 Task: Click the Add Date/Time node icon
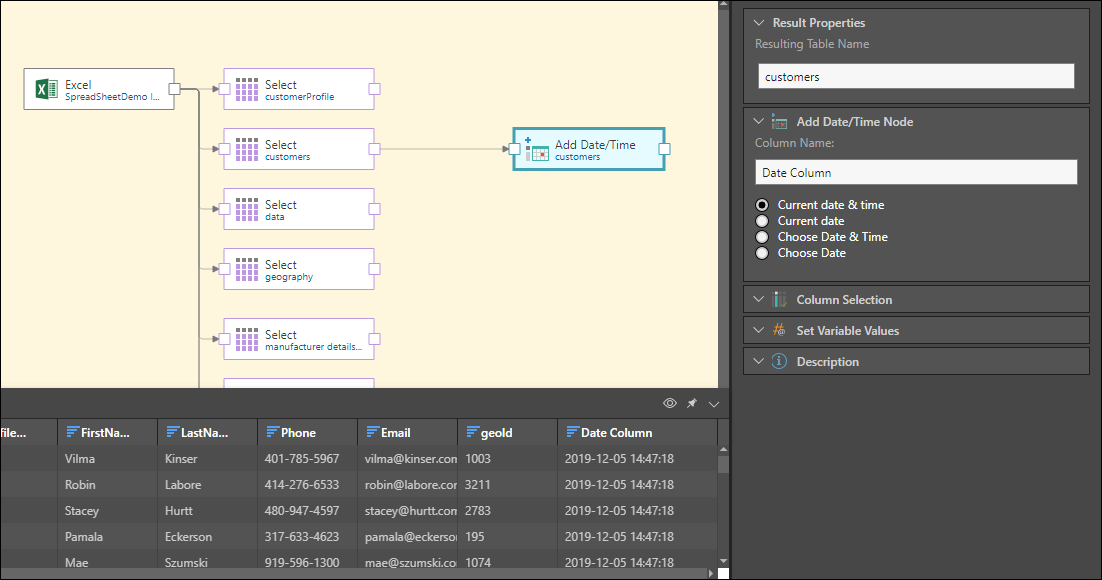[x=537, y=149]
